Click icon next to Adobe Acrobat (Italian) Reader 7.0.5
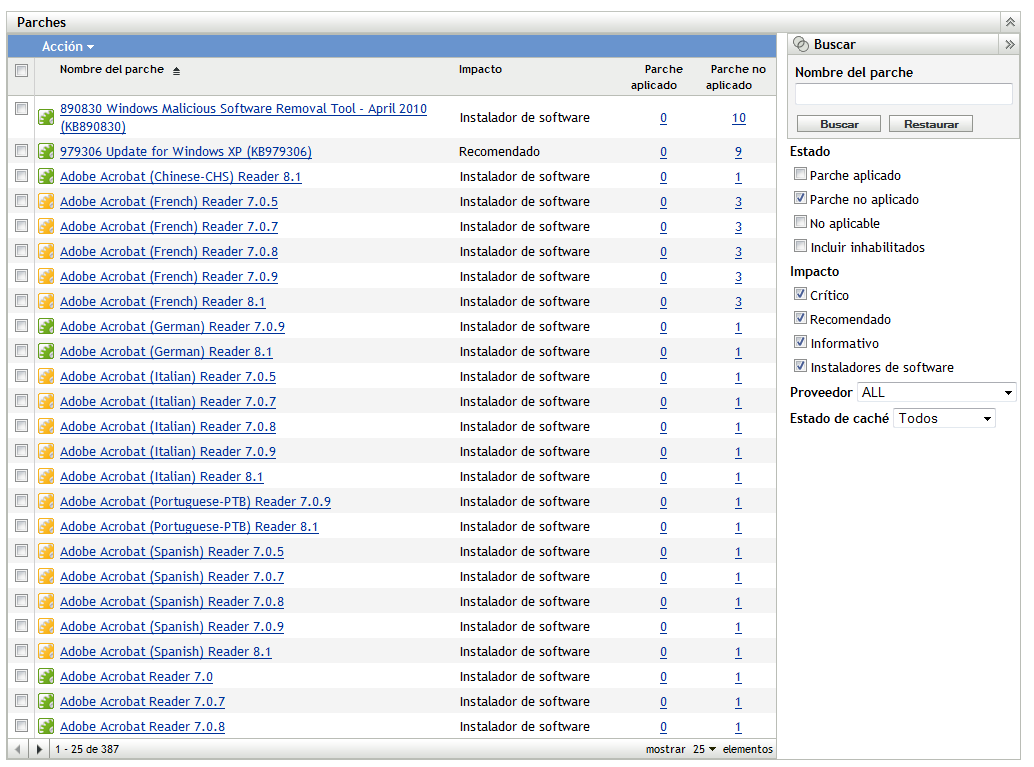This screenshot has height=767, width=1034. [x=46, y=377]
